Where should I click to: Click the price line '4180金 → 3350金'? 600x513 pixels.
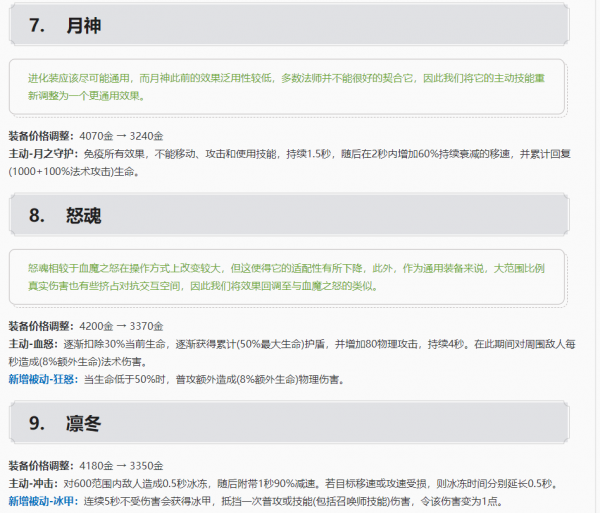[121, 466]
